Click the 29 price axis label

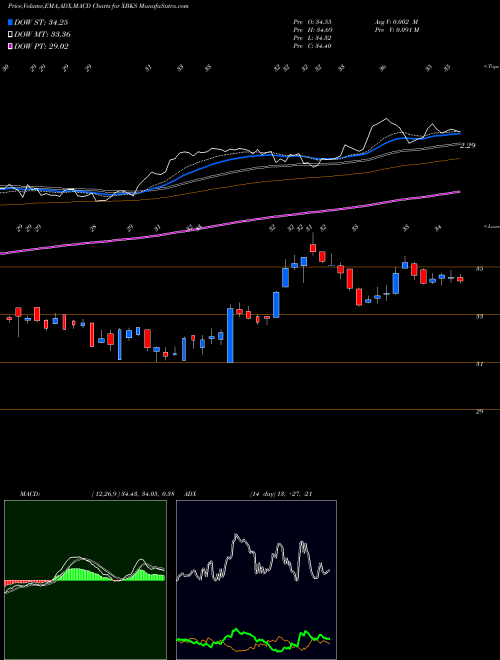(x=479, y=412)
